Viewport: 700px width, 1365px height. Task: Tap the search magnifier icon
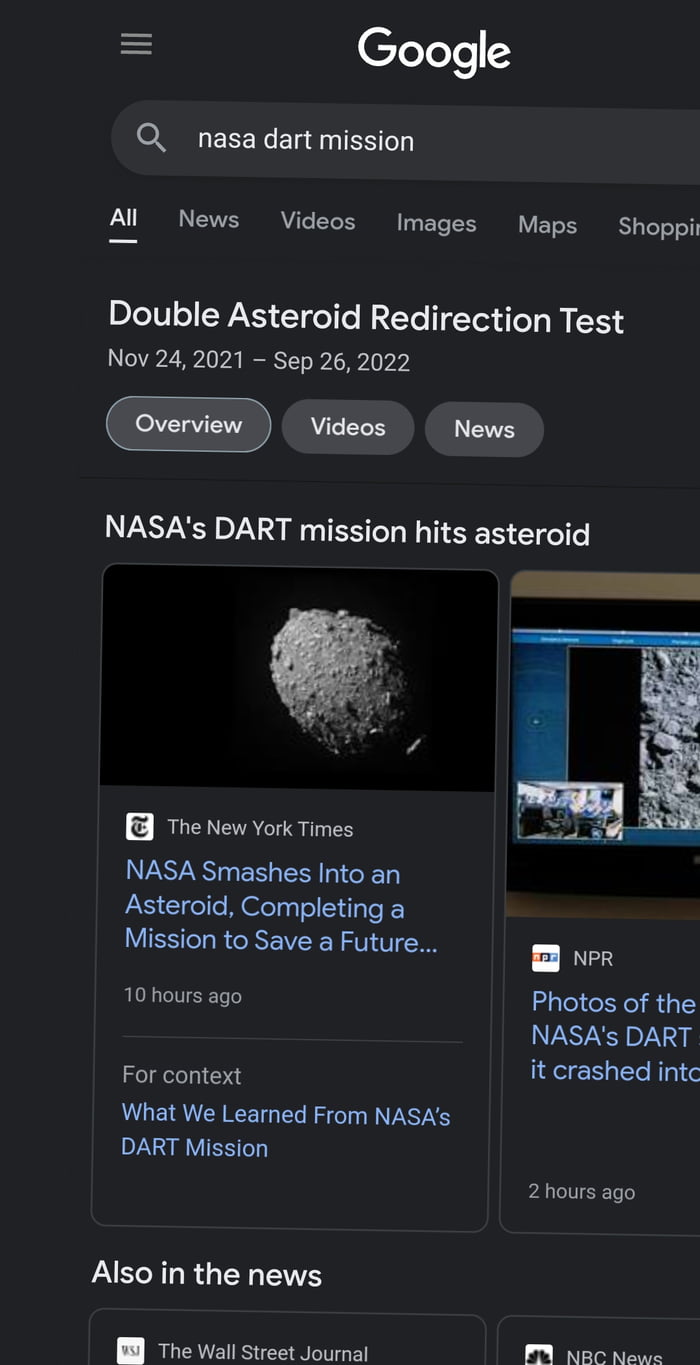151,138
